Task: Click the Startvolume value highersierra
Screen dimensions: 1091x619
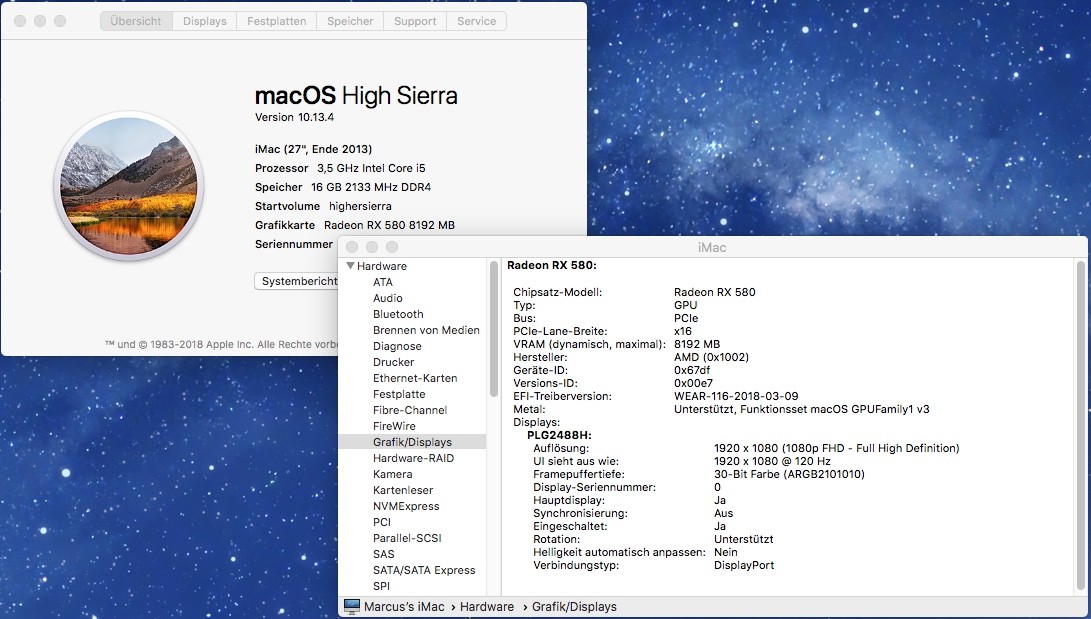Action: click(360, 206)
